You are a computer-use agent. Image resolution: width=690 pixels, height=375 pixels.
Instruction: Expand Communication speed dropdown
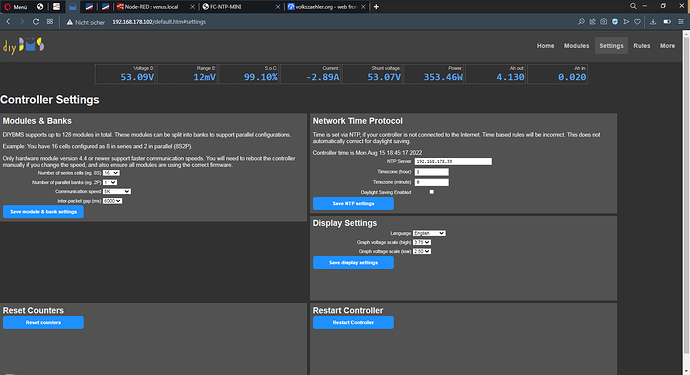pos(117,191)
